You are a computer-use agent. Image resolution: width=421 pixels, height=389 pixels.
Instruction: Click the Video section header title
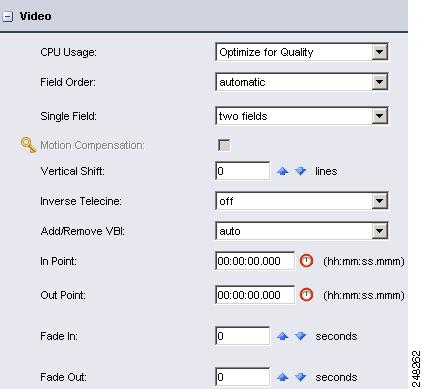[x=35, y=16]
